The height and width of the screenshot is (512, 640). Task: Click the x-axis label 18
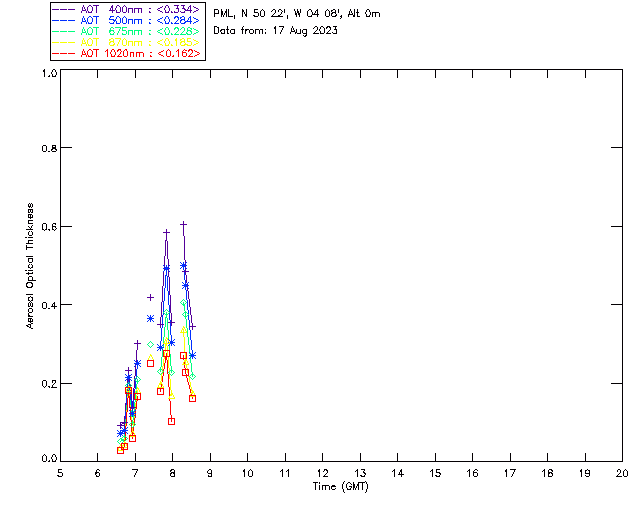click(547, 473)
